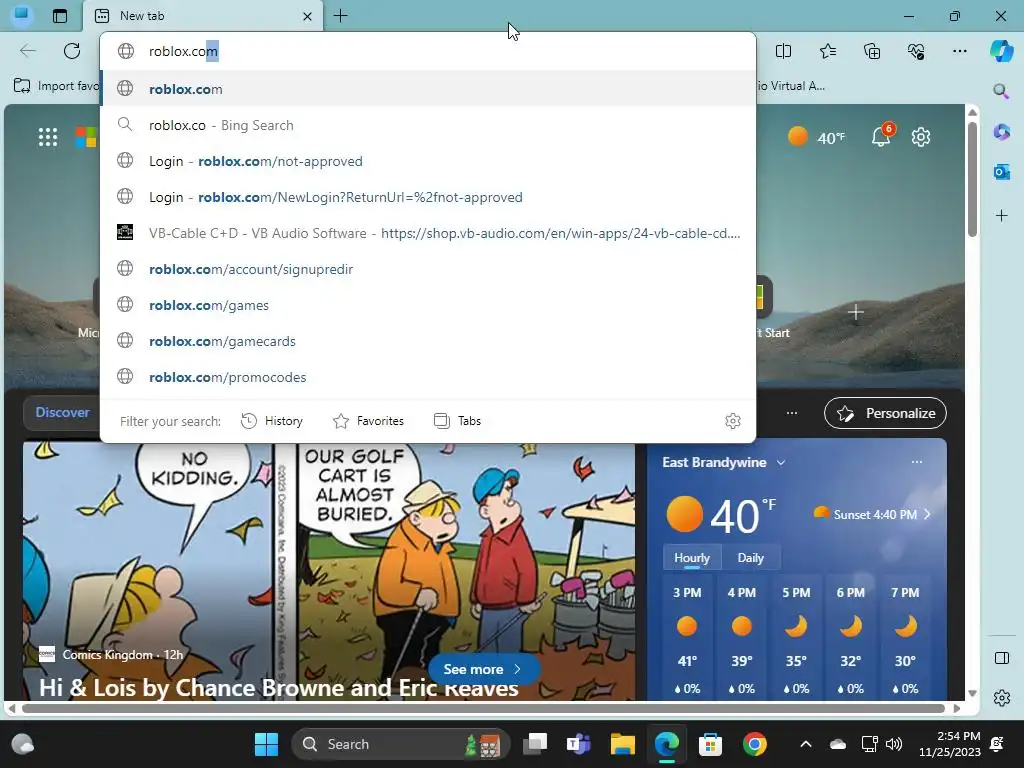Select the Hourly weather tab
Image resolution: width=1024 pixels, height=768 pixels.
pos(692,558)
